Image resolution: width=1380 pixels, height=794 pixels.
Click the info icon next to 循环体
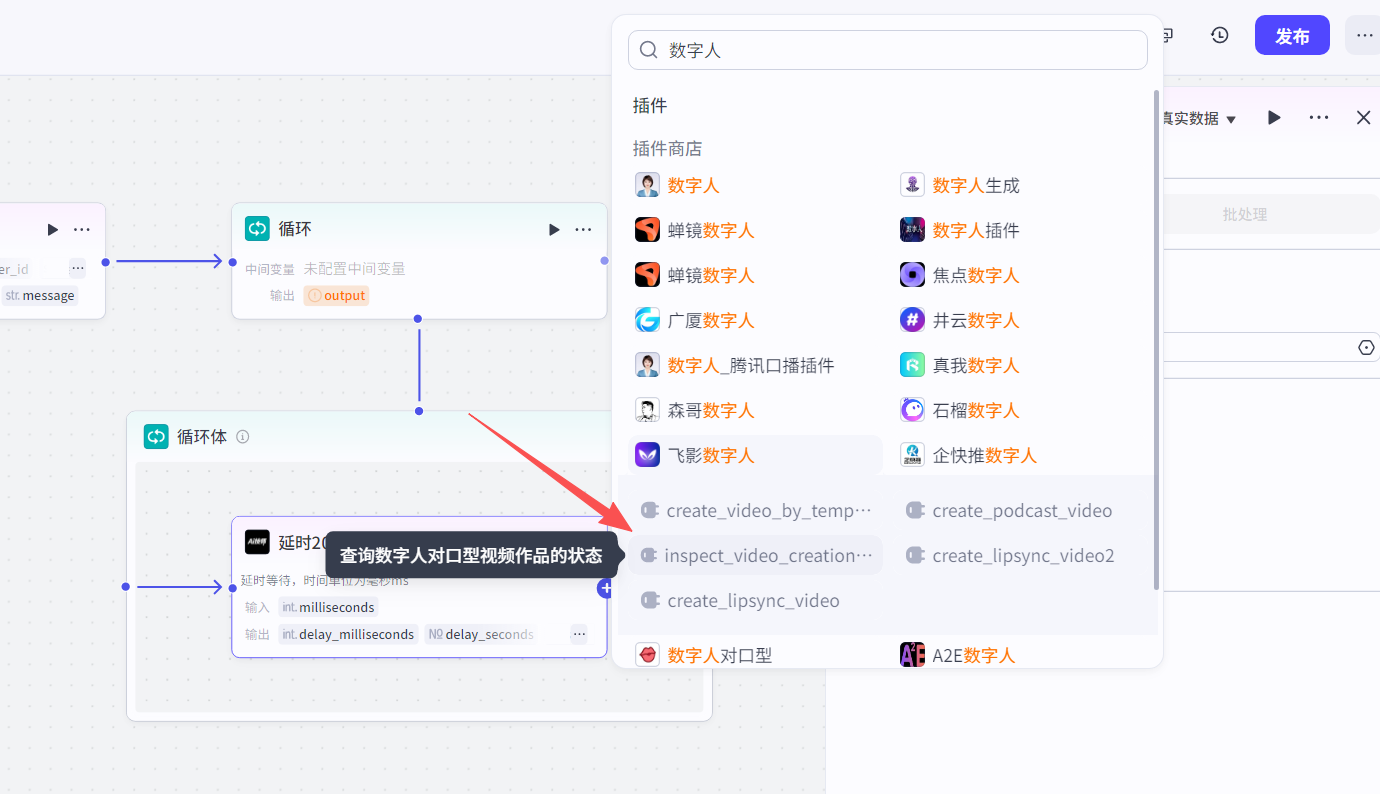tap(242, 437)
